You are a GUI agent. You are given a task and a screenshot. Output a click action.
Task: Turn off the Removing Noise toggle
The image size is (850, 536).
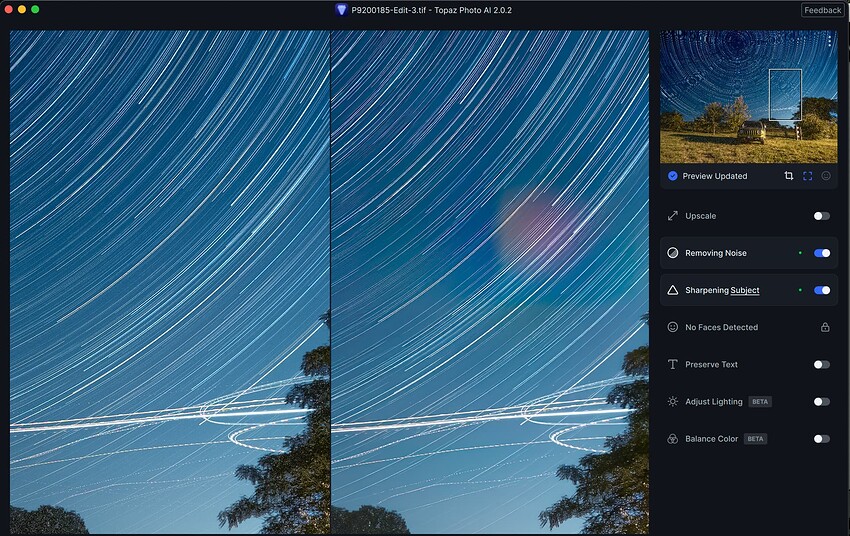point(822,253)
